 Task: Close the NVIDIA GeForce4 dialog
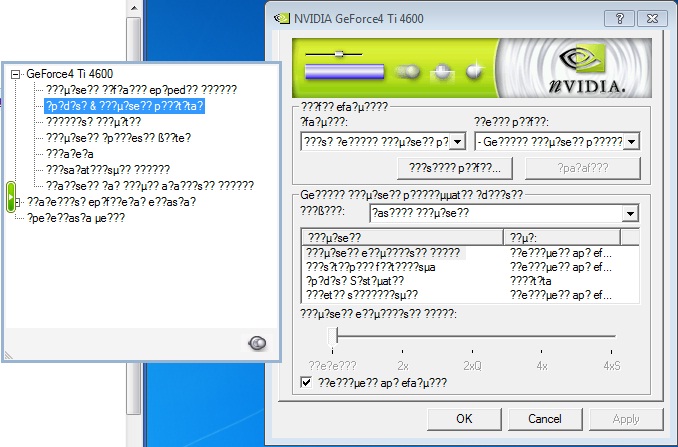click(652, 19)
